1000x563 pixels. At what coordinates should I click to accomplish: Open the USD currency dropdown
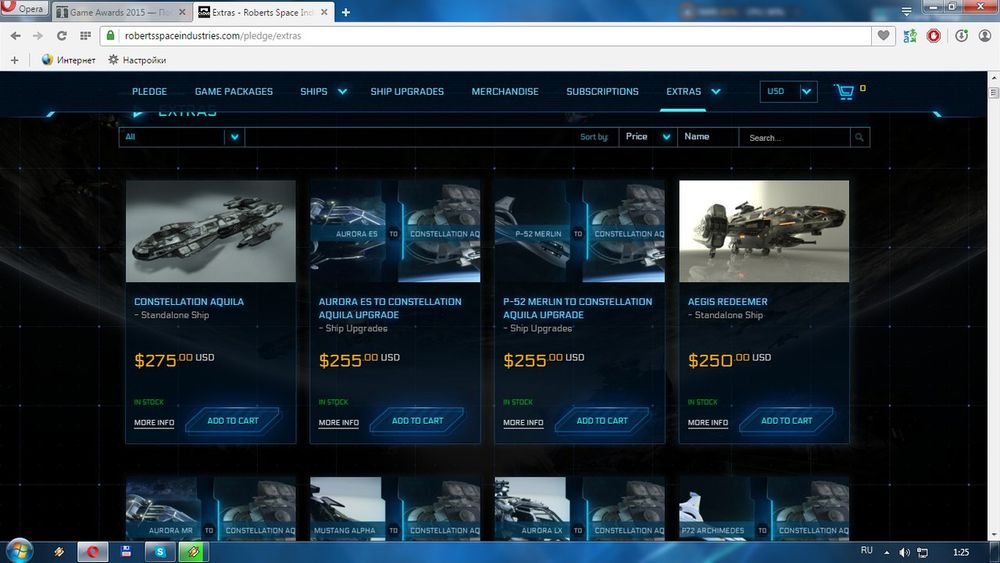[x=788, y=92]
